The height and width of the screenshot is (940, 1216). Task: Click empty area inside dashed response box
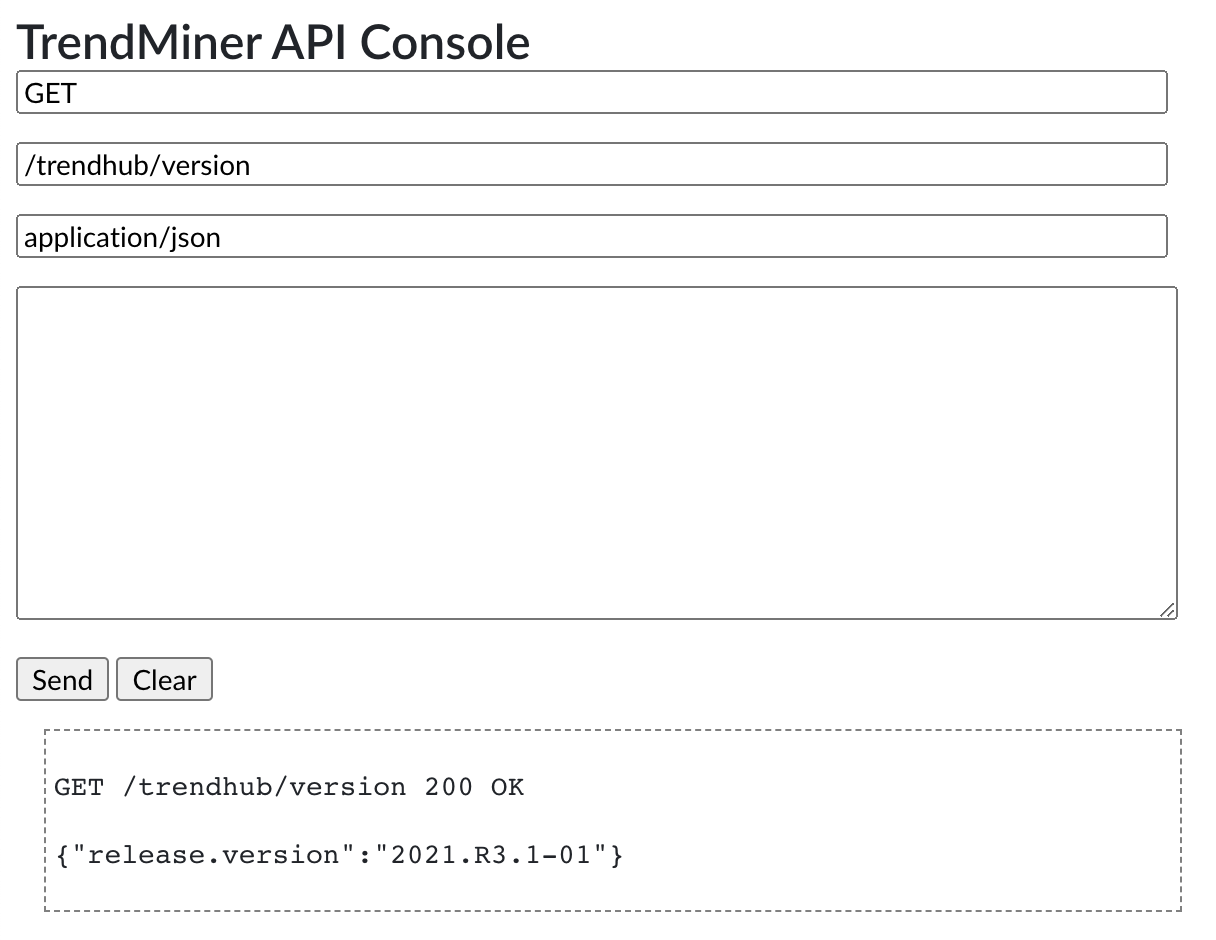pos(900,820)
